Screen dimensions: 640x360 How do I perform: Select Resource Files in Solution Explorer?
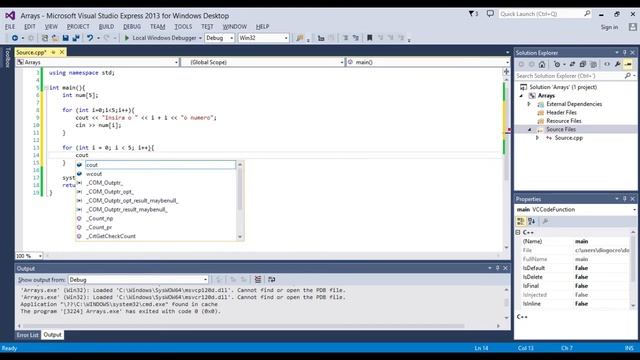click(564, 121)
